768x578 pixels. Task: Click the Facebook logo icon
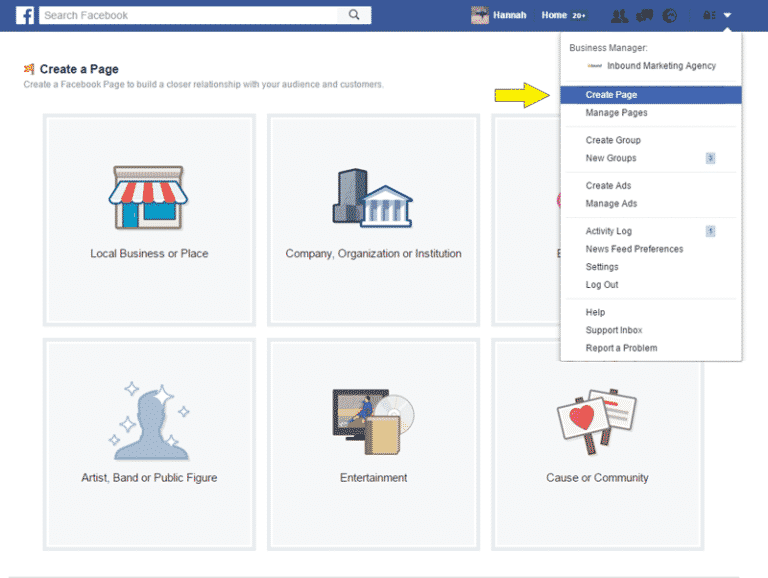click(x=25, y=15)
